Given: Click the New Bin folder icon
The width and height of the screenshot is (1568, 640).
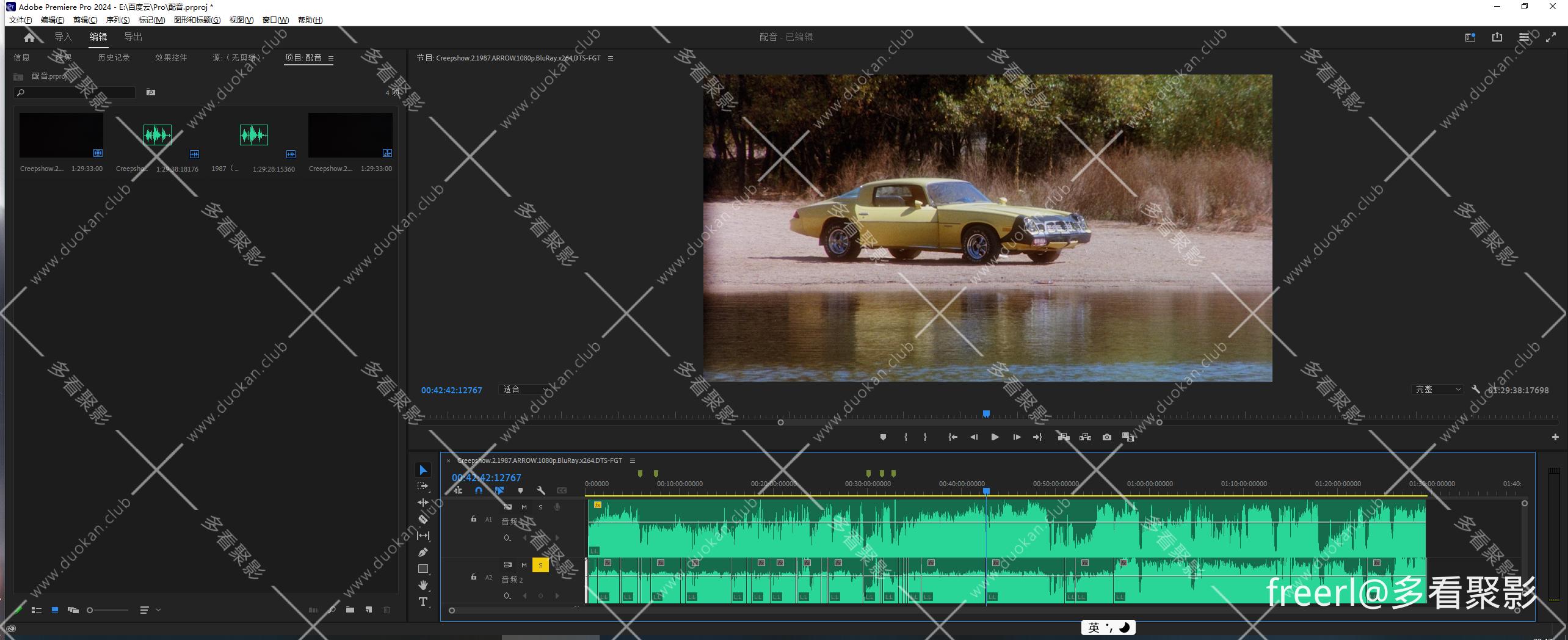Looking at the screenshot, I should [x=350, y=609].
